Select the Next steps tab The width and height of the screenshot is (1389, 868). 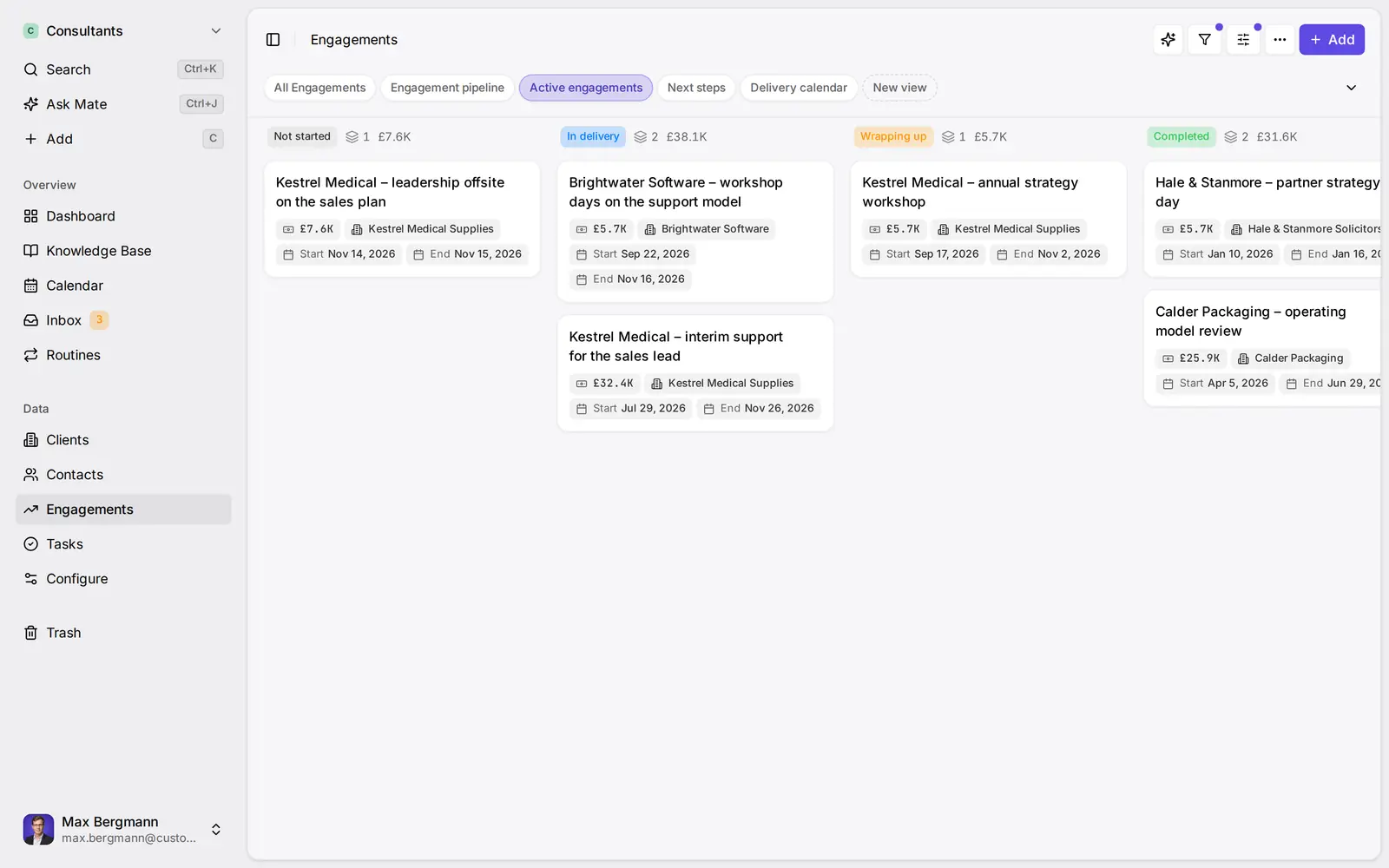(696, 88)
